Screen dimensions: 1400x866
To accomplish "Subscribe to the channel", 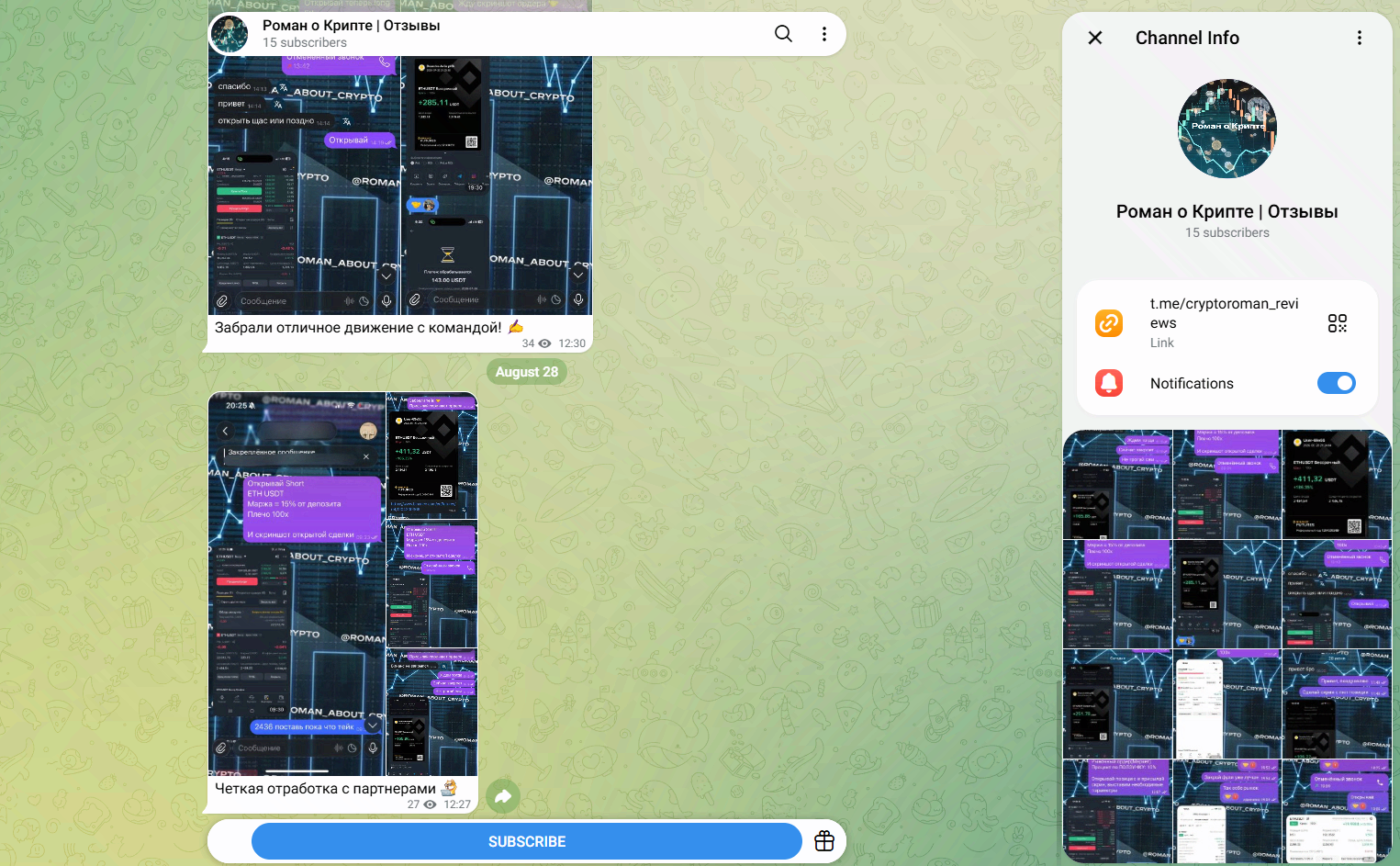I will pyautogui.click(x=527, y=841).
